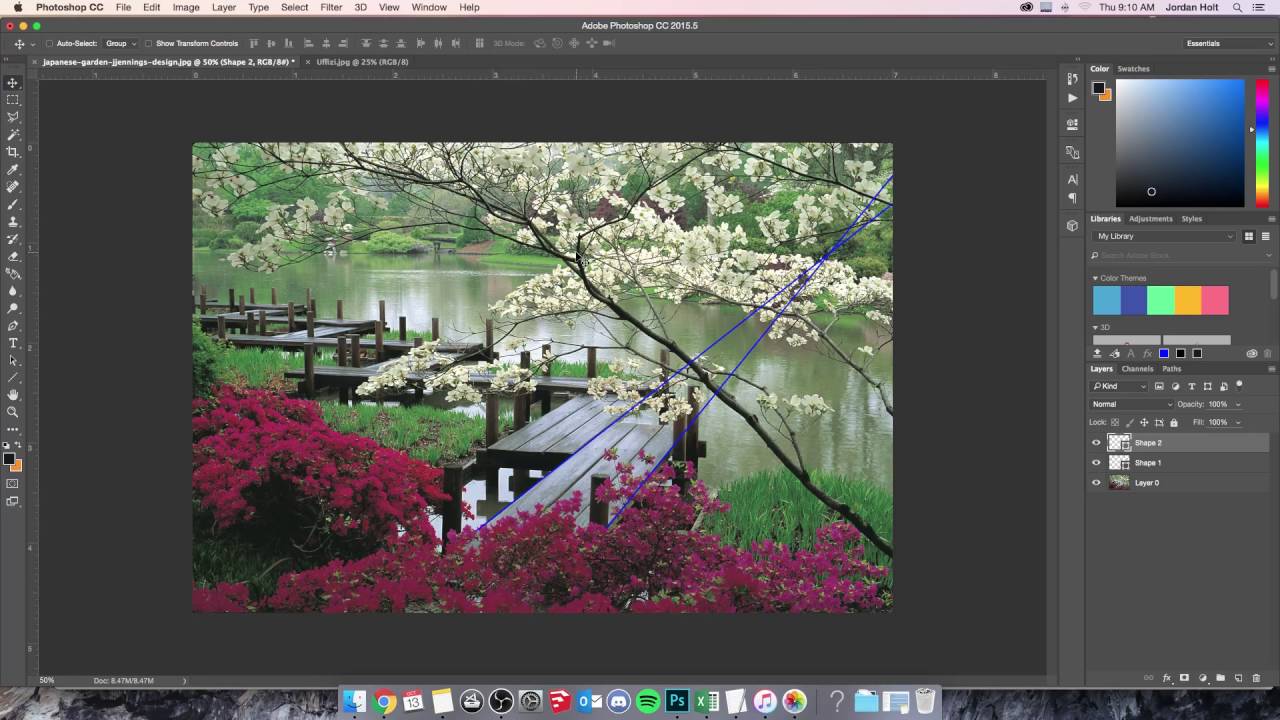This screenshot has width=1280, height=720.
Task: Hide the Shape 2 layer
Action: point(1096,443)
